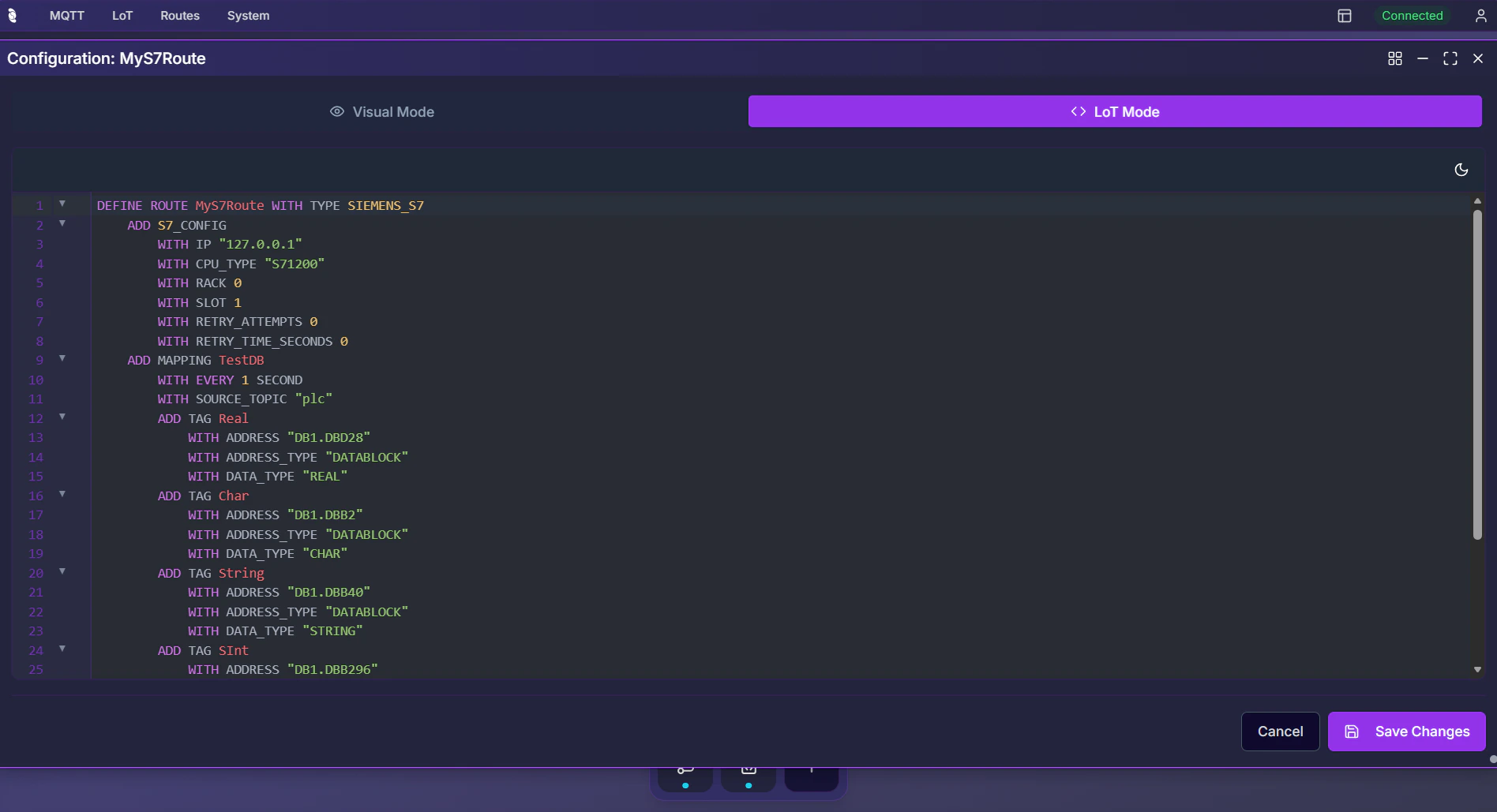This screenshot has width=1497, height=812.
Task: Click the data type "STRING"
Action: point(332,631)
